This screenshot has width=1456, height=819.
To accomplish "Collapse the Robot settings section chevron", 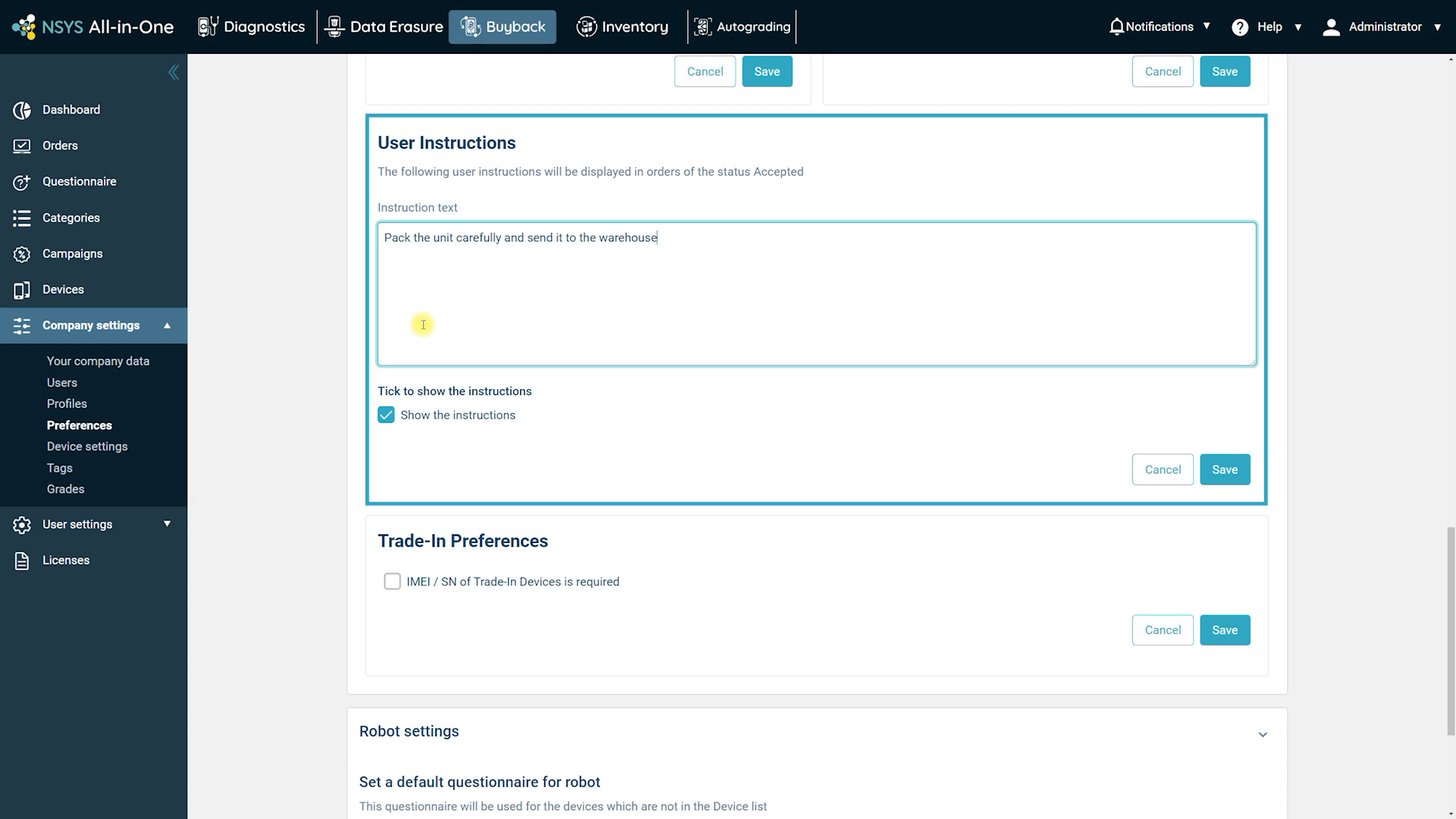I will pyautogui.click(x=1263, y=734).
